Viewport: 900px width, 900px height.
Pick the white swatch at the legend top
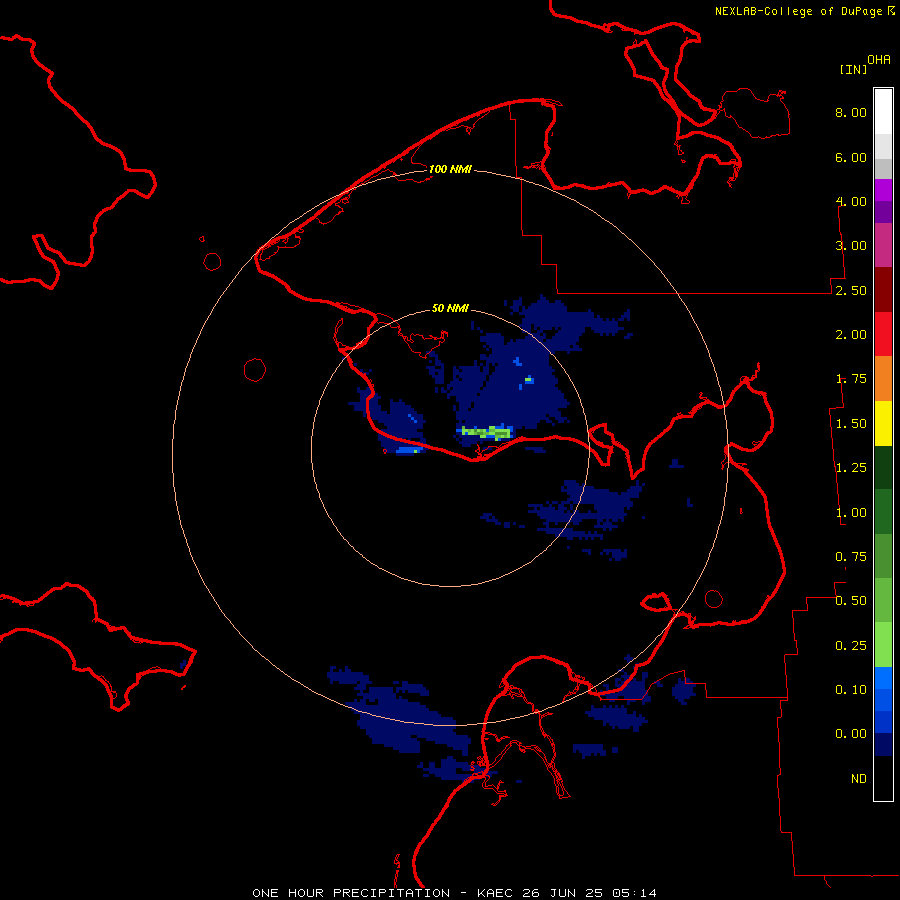(x=883, y=111)
